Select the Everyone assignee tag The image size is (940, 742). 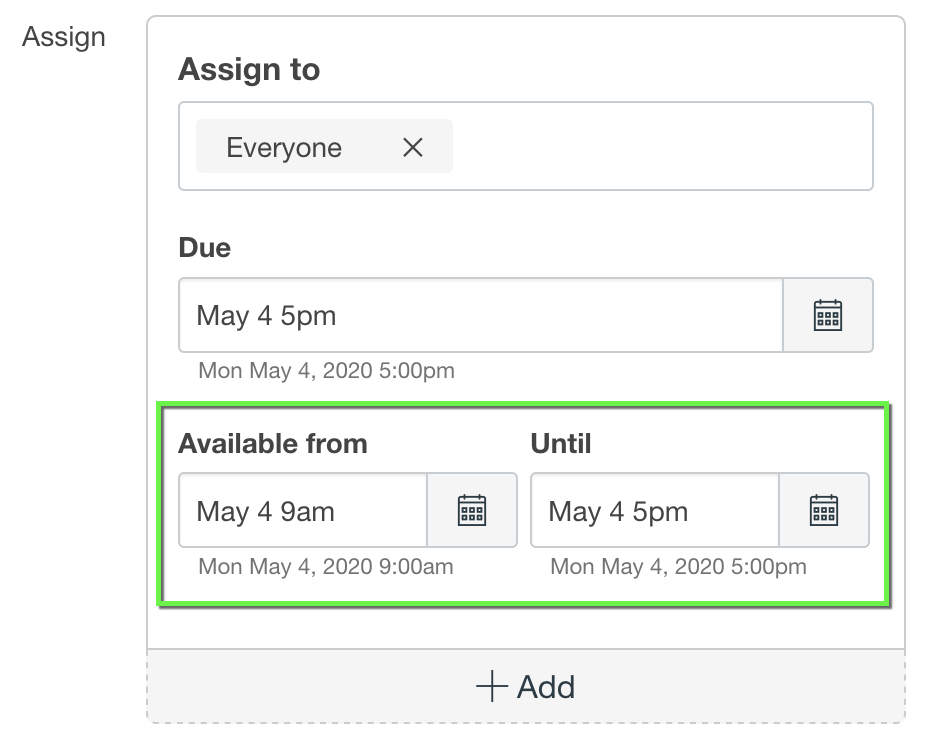[284, 147]
